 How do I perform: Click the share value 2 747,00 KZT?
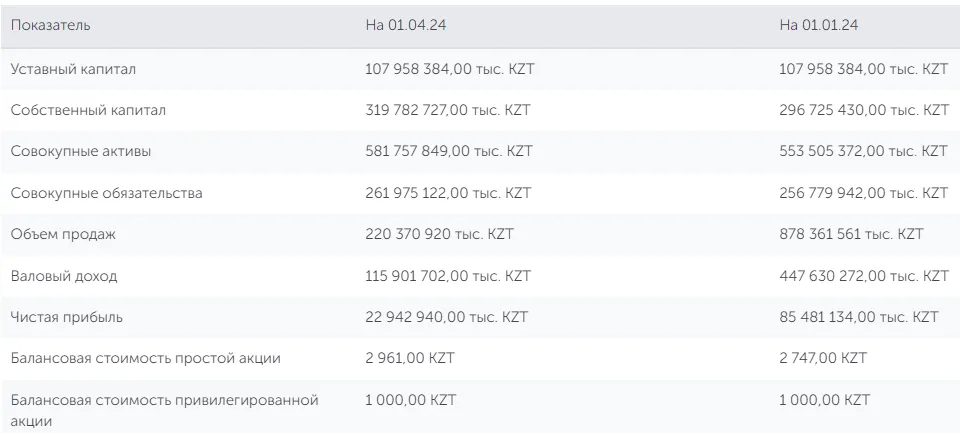824,358
